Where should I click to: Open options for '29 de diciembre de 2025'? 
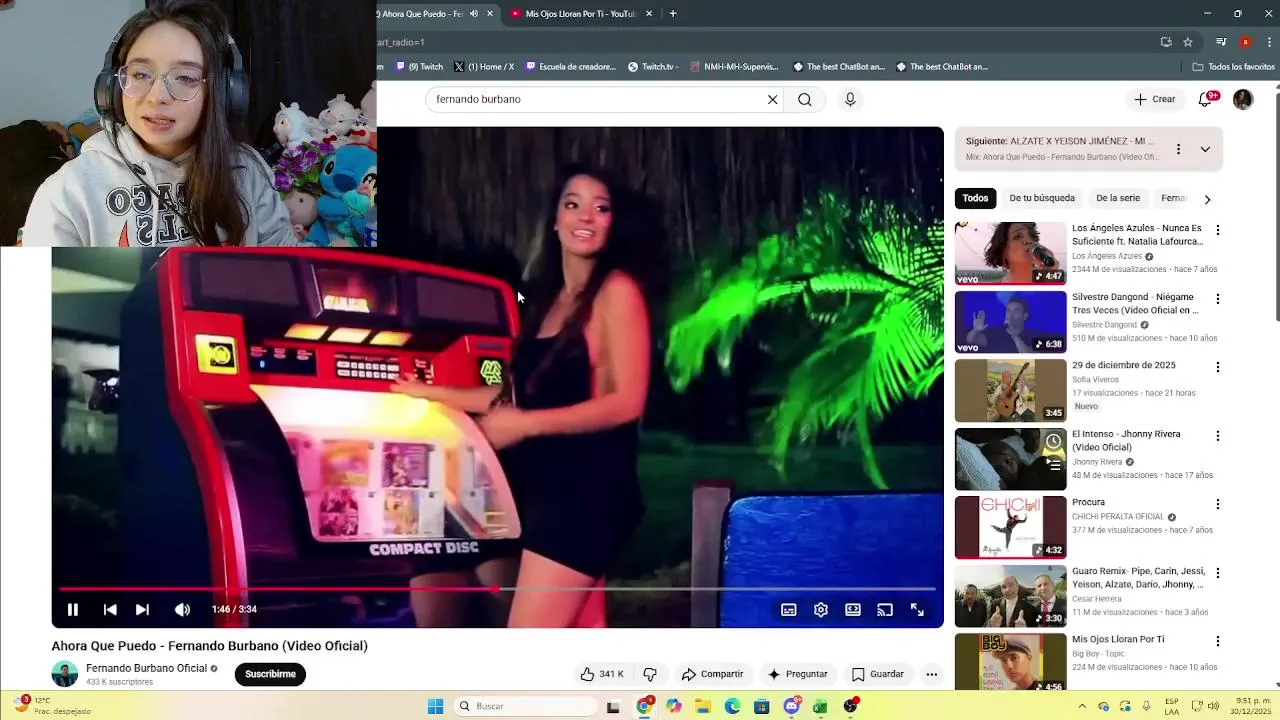1217,367
